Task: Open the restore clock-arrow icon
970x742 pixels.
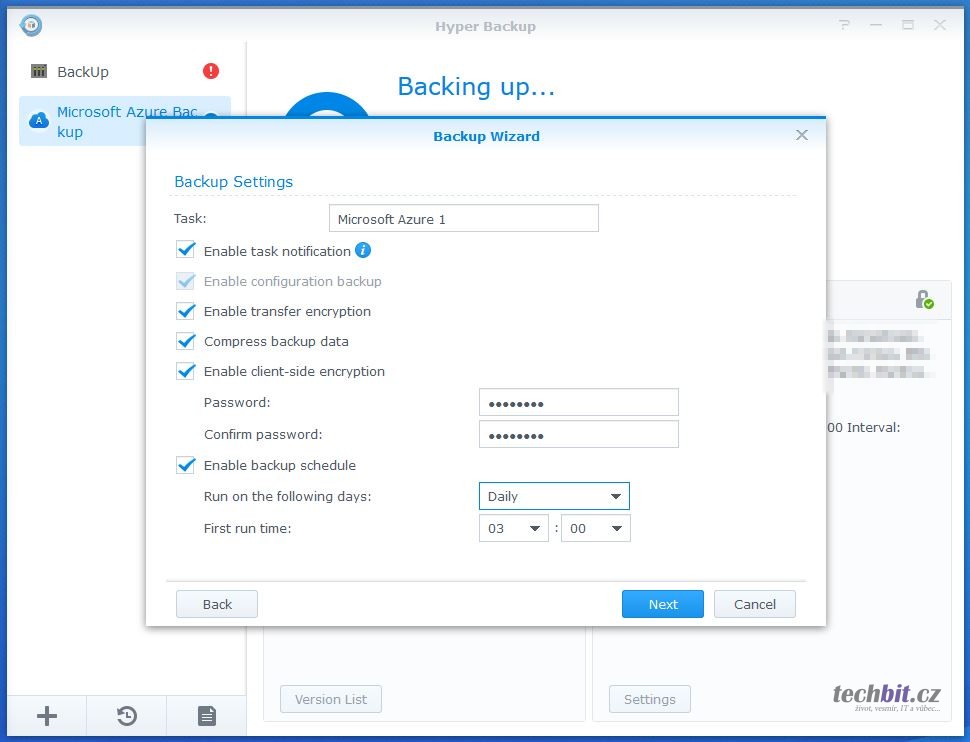Action: click(x=127, y=715)
